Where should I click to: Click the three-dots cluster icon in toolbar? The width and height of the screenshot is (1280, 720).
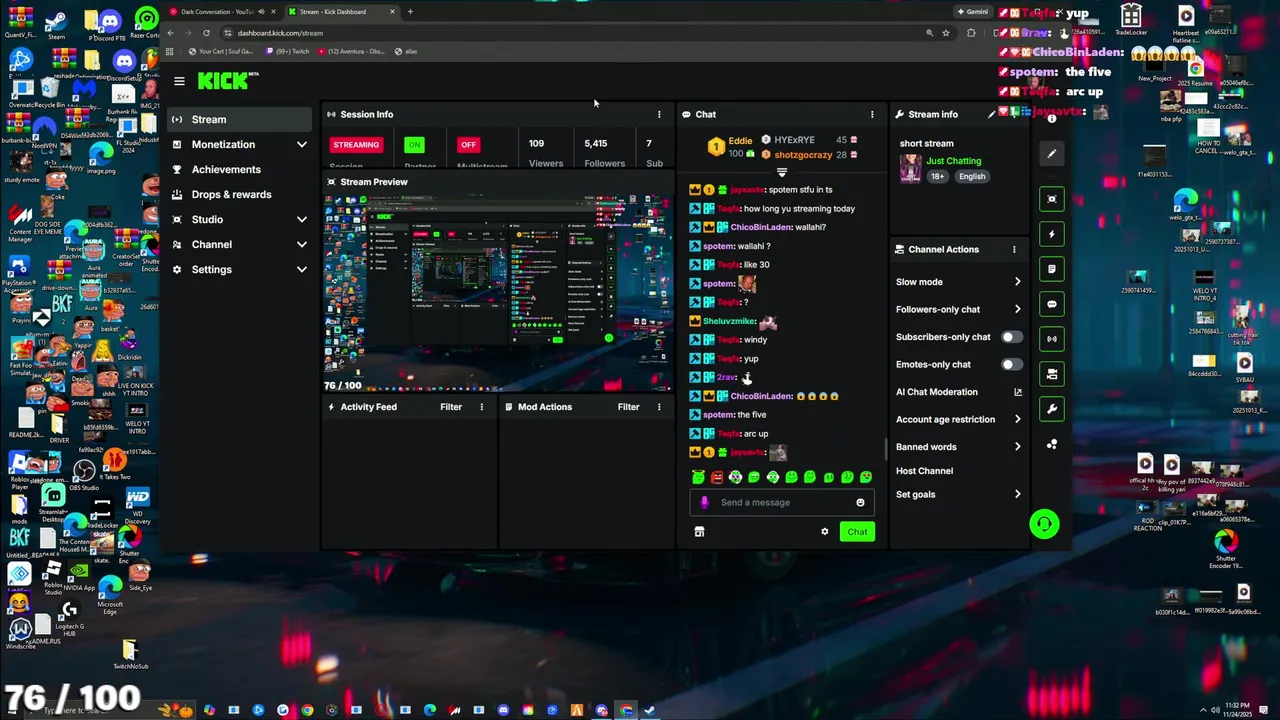tap(1052, 445)
